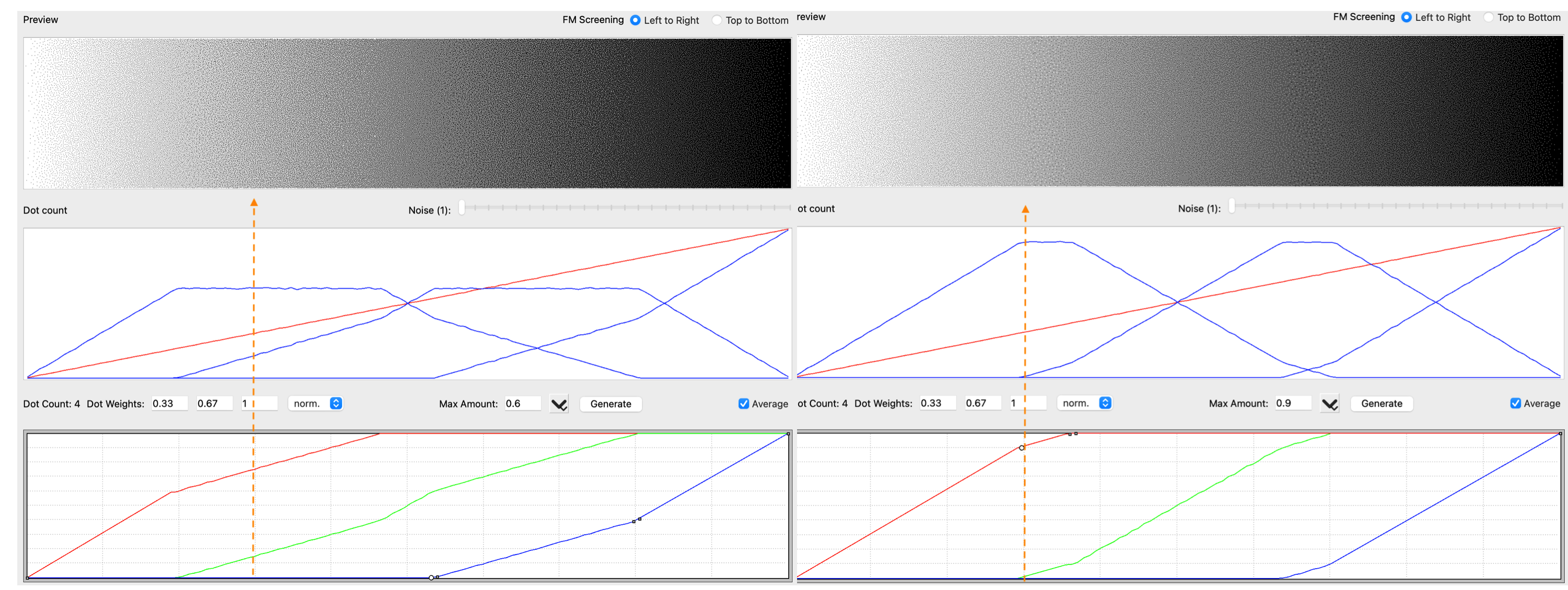
Task: Click Generate button in right panel
Action: click(1381, 403)
